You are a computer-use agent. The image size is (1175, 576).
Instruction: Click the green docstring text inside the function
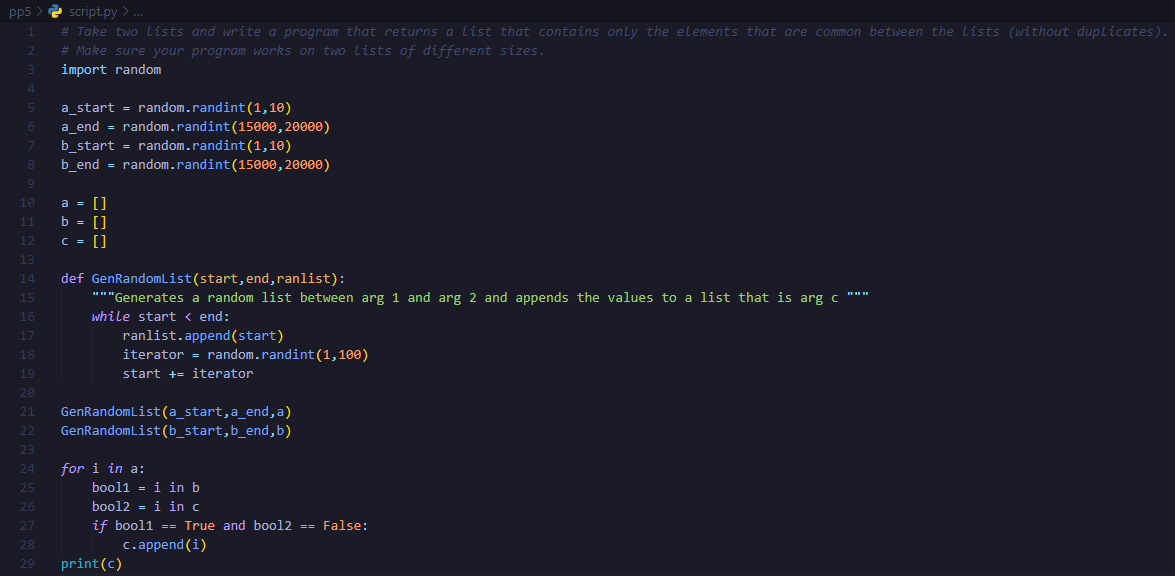coord(480,297)
